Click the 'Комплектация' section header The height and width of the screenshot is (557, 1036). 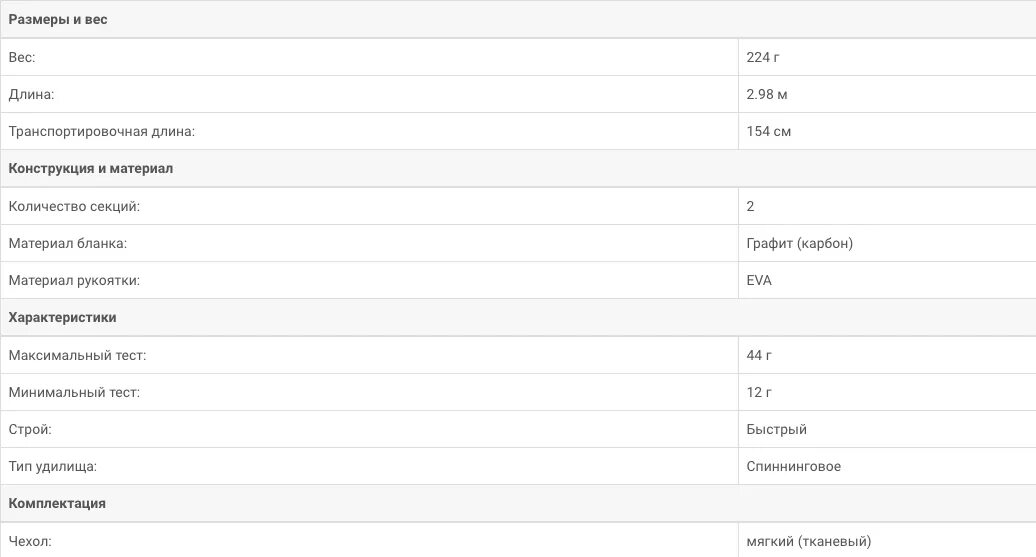57,503
